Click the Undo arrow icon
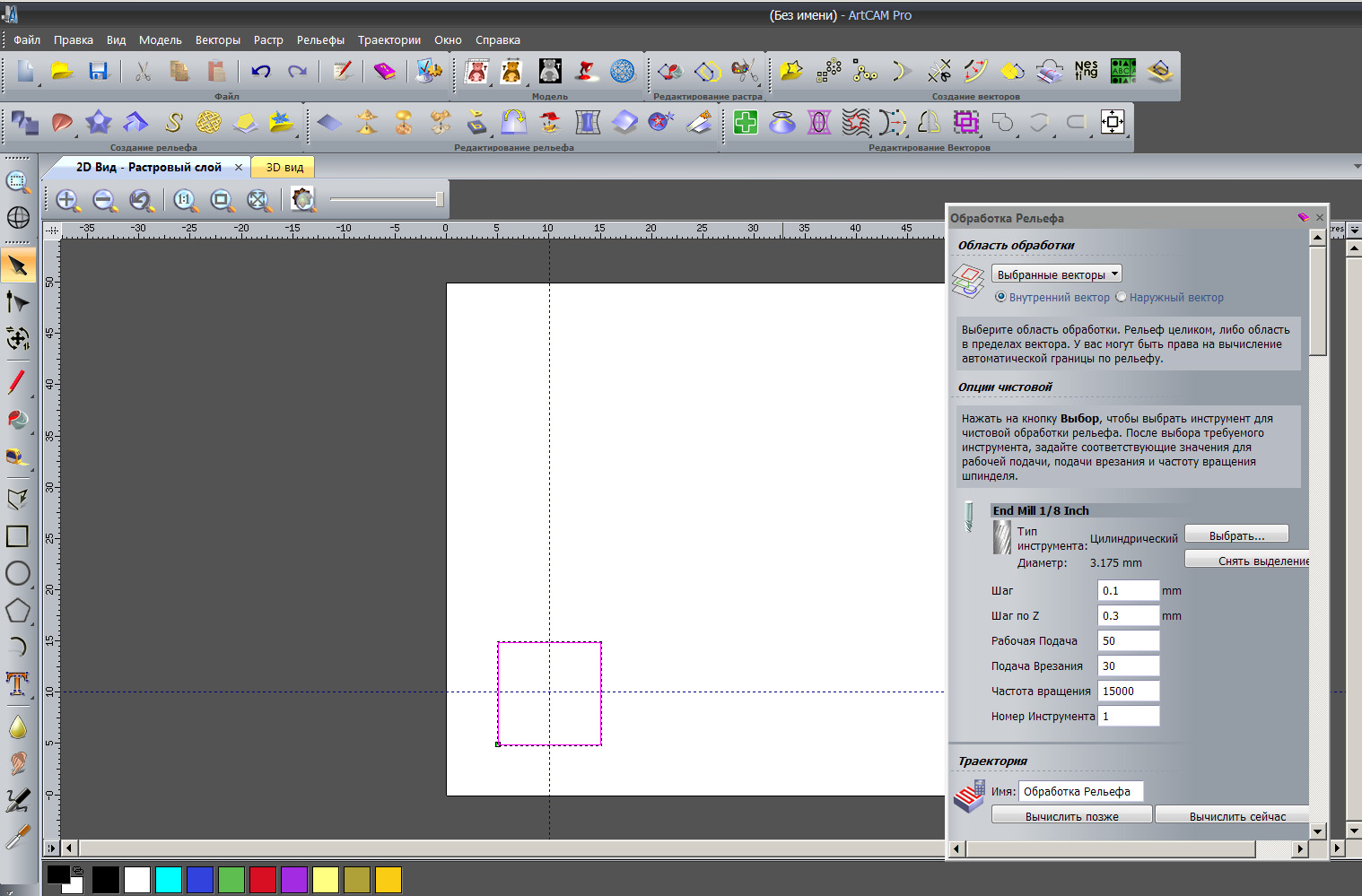The image size is (1362, 896). [261, 72]
